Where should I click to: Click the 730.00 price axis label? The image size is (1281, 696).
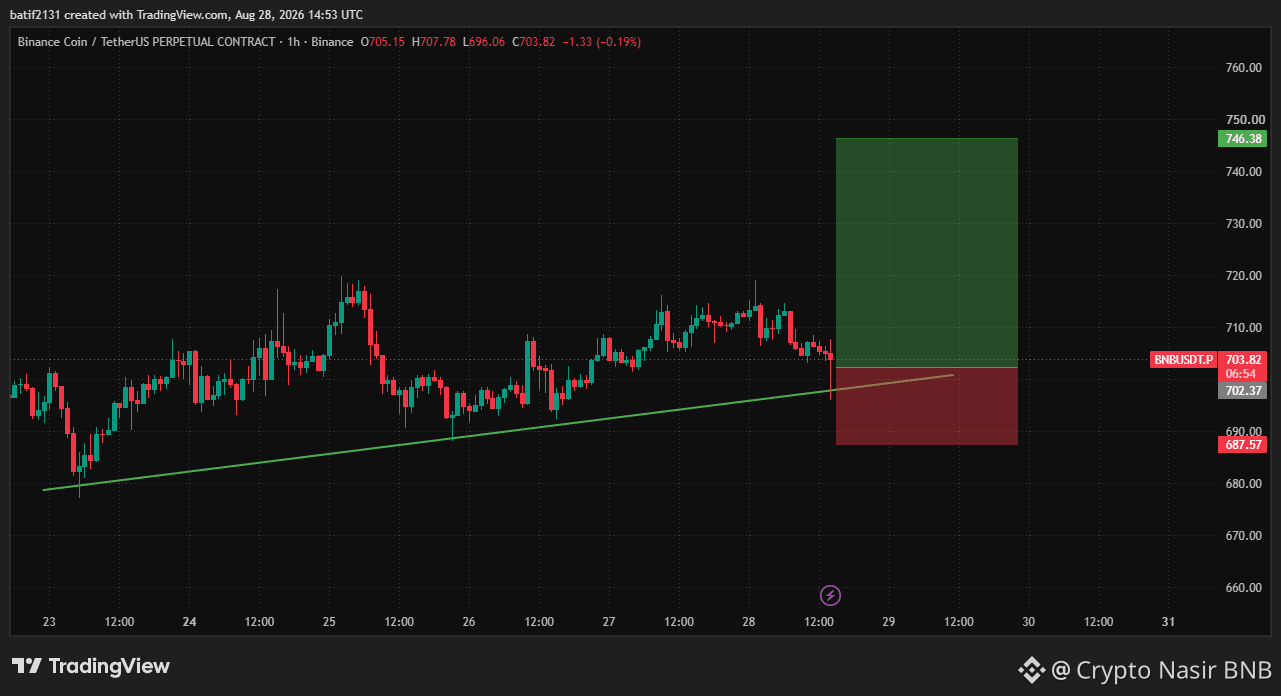point(1243,224)
